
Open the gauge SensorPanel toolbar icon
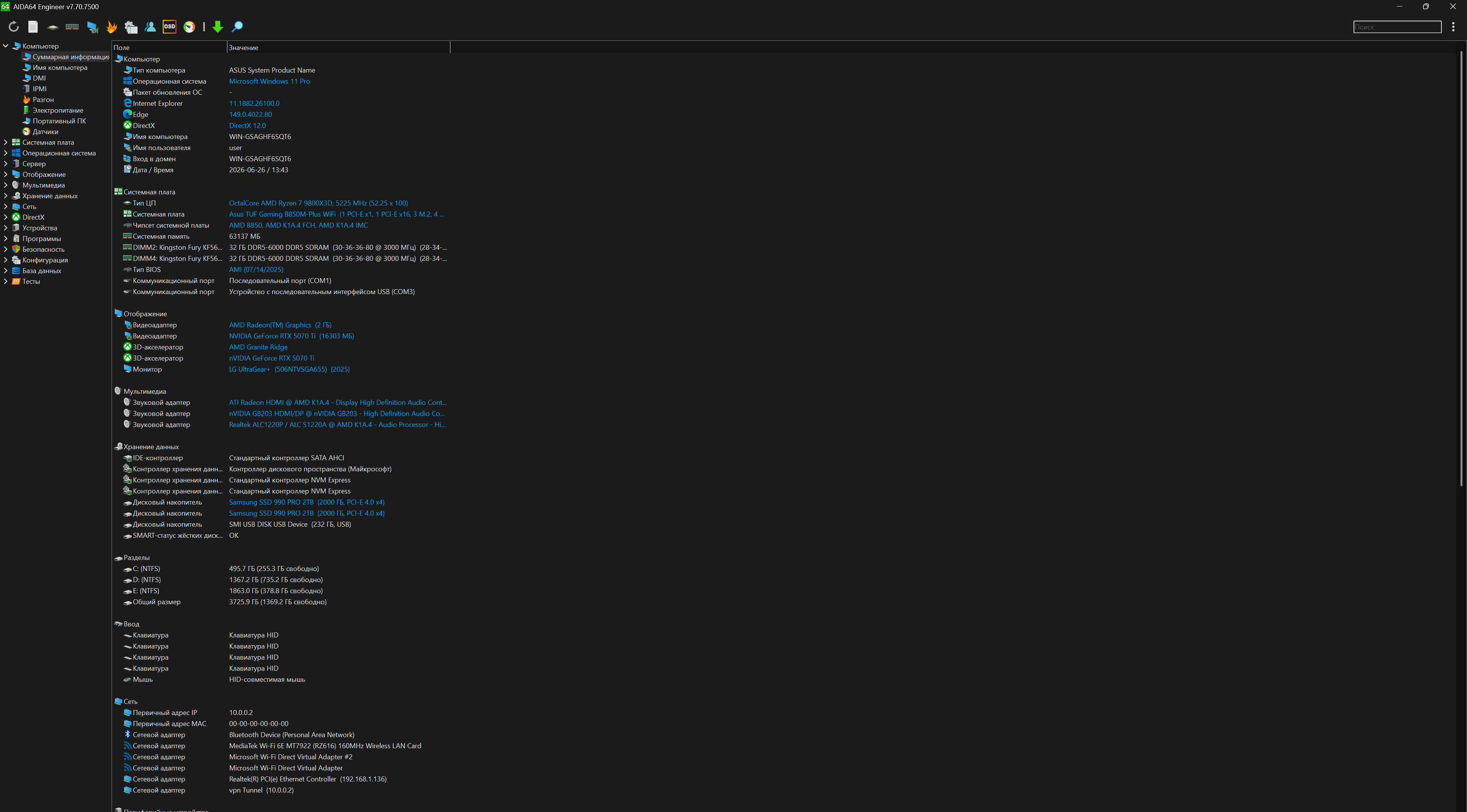[189, 27]
